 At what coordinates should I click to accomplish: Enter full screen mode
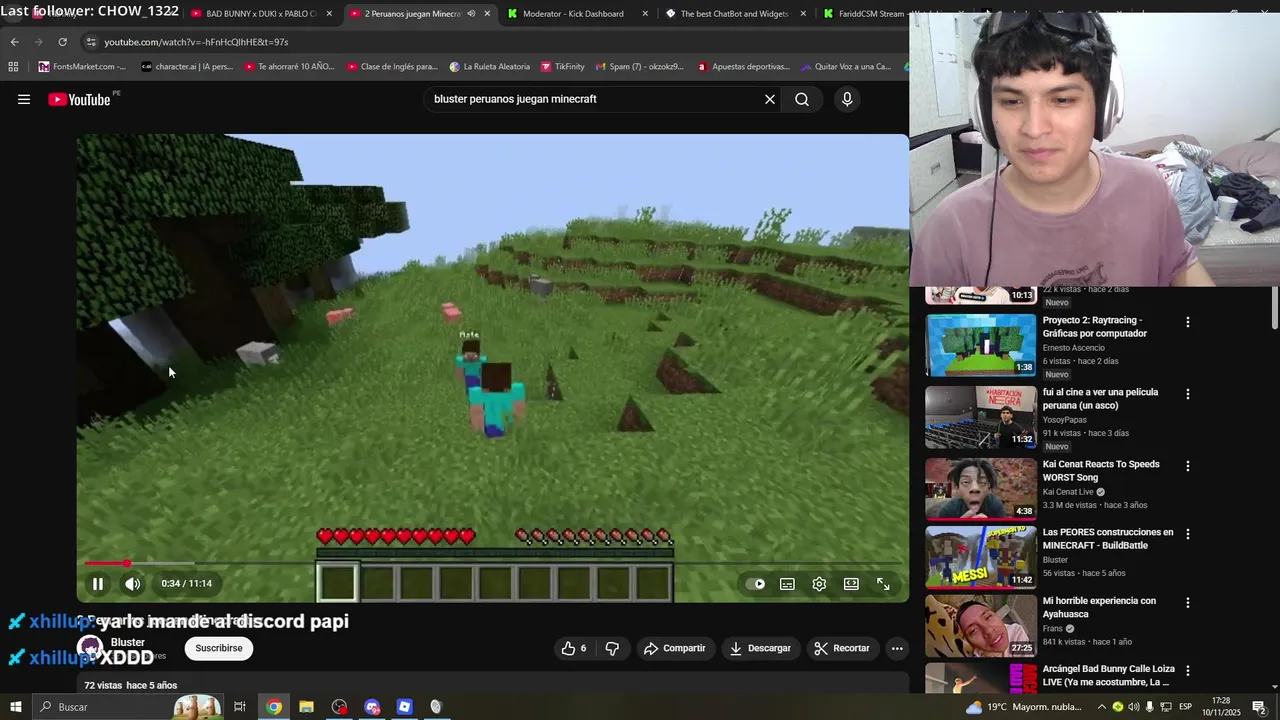(x=884, y=584)
